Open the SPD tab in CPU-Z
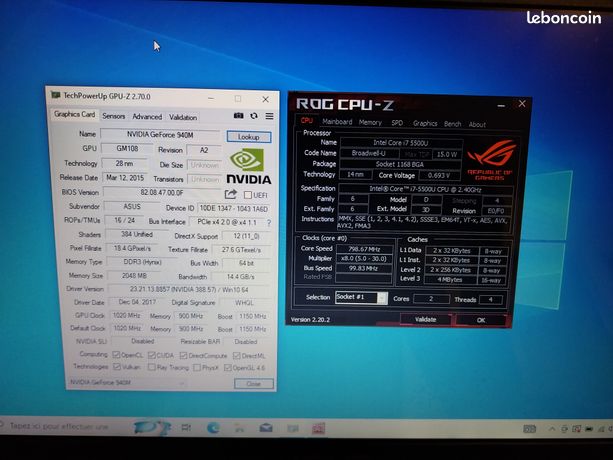This screenshot has height=460, width=613. [x=397, y=123]
